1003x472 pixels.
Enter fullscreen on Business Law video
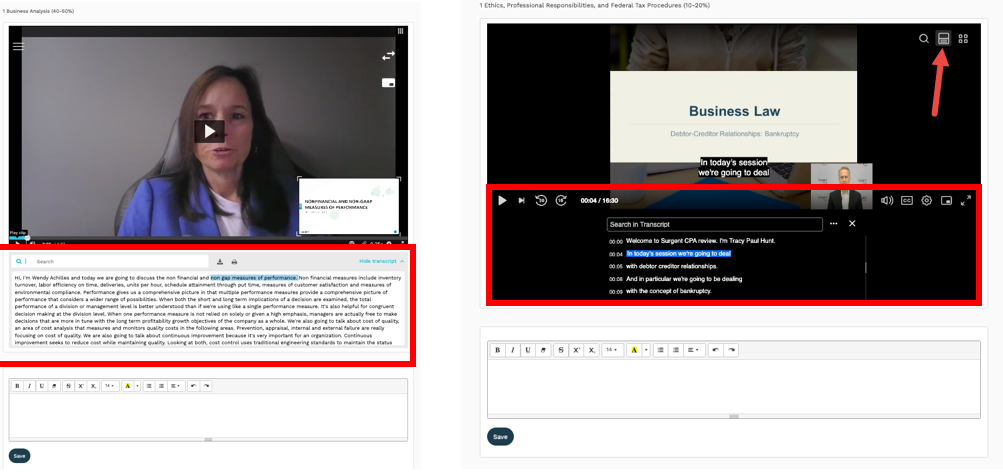pyautogui.click(x=966, y=200)
